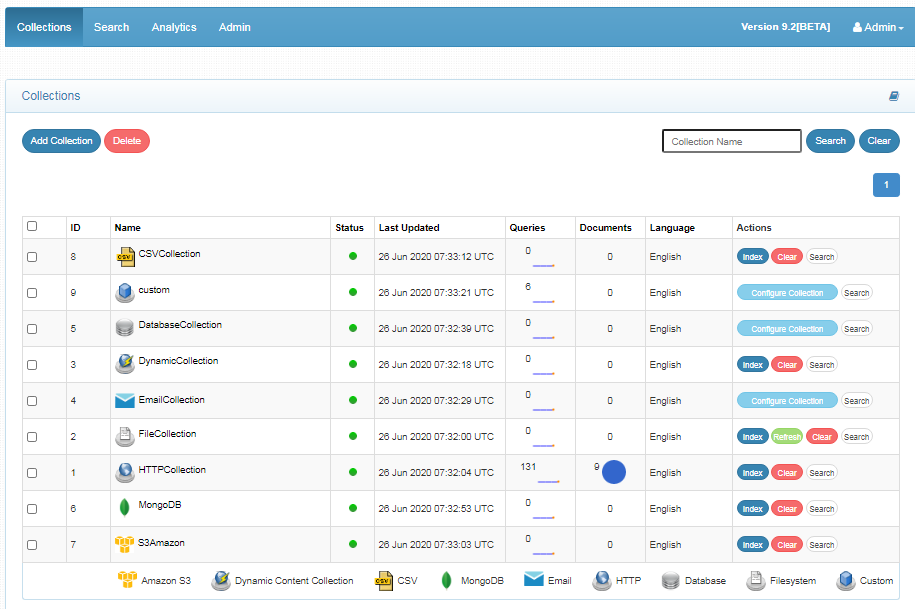Switch to the Search tab in navbar

[x=111, y=27]
